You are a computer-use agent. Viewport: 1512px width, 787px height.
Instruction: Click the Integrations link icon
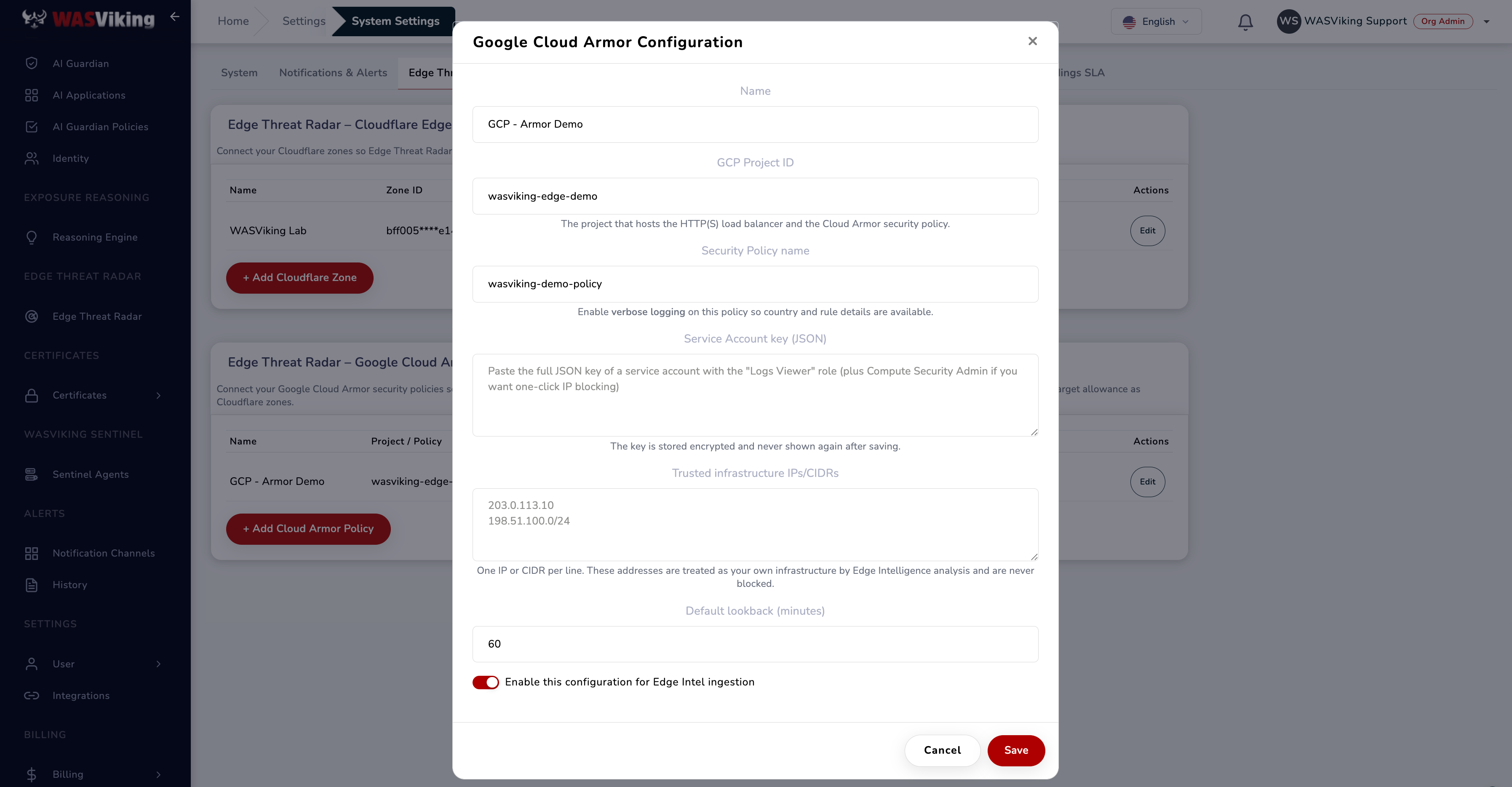point(32,696)
